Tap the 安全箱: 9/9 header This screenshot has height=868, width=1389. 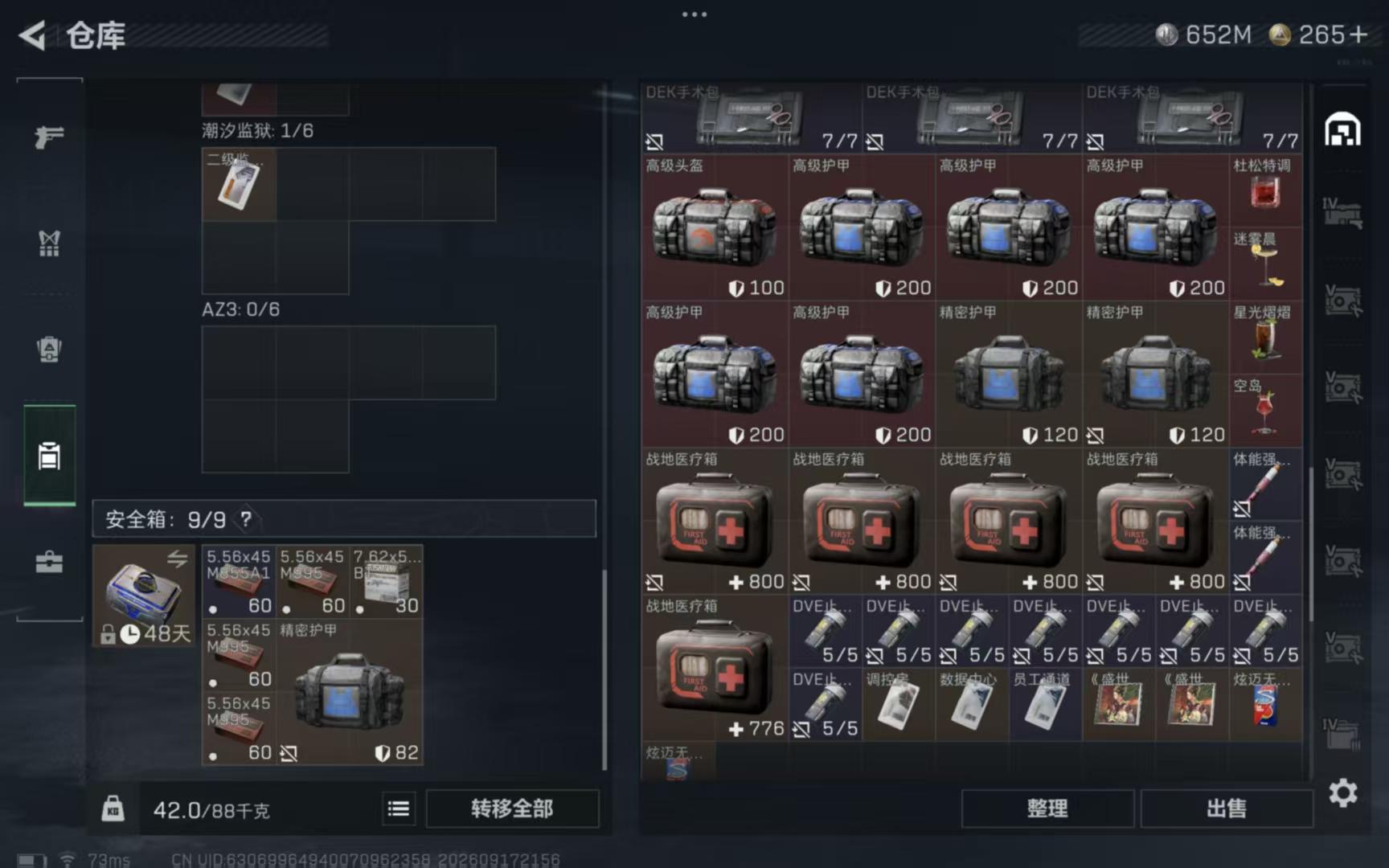(x=344, y=519)
